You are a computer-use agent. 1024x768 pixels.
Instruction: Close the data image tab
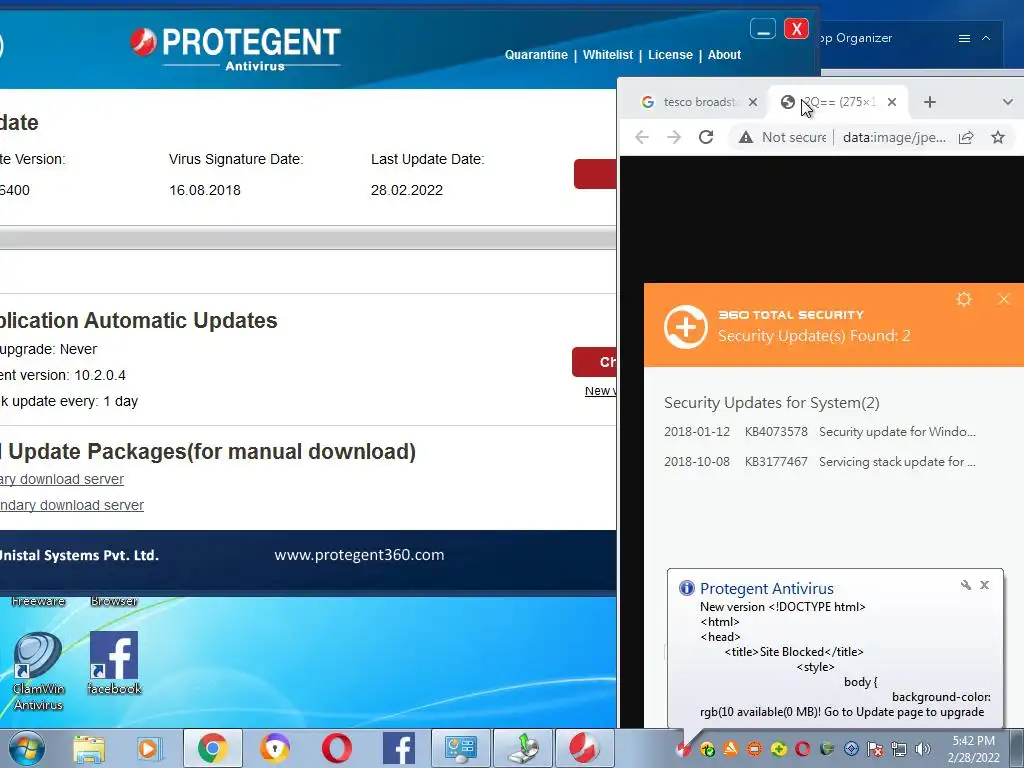(x=891, y=102)
